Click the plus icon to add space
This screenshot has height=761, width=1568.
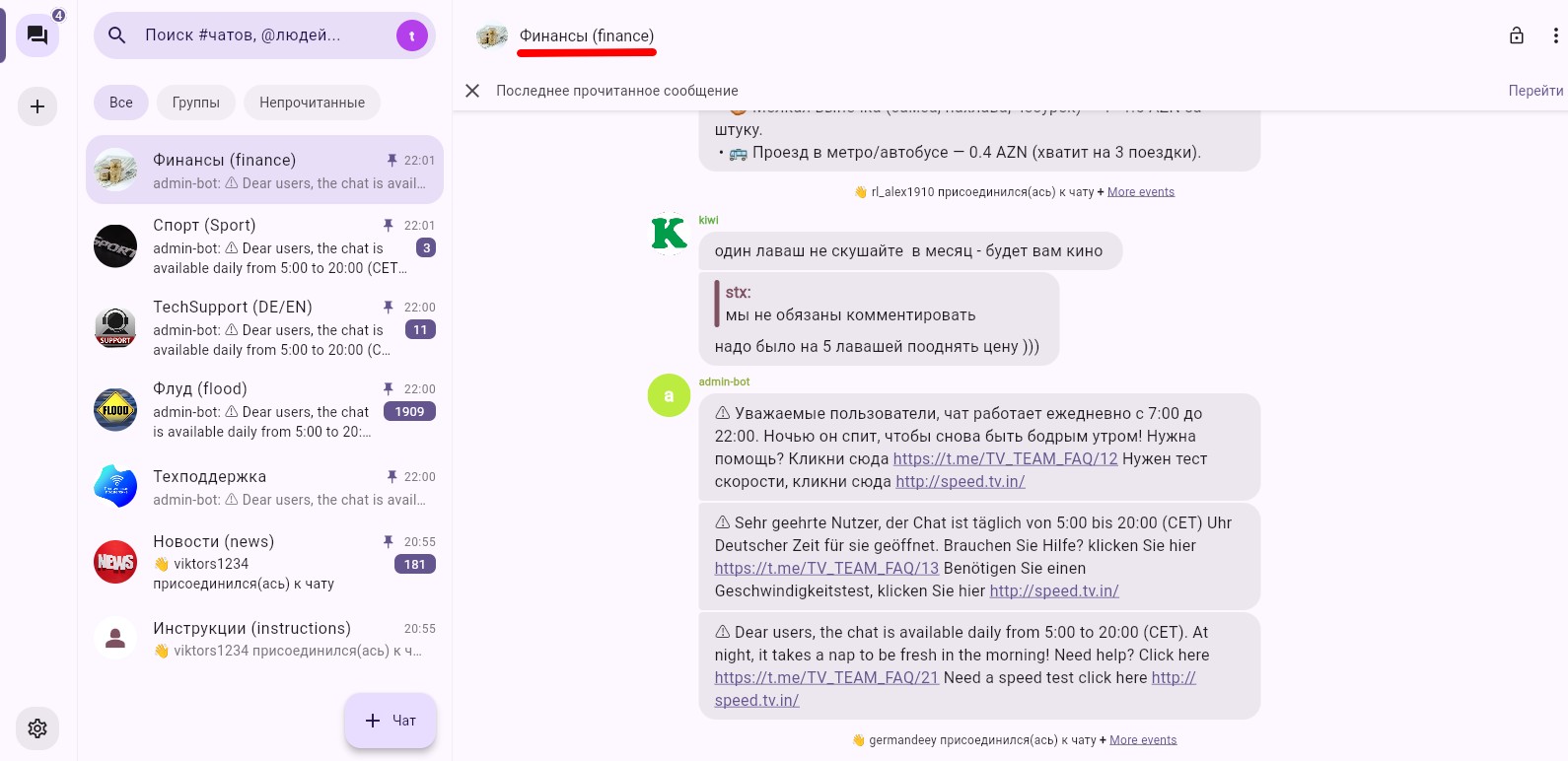[x=37, y=106]
